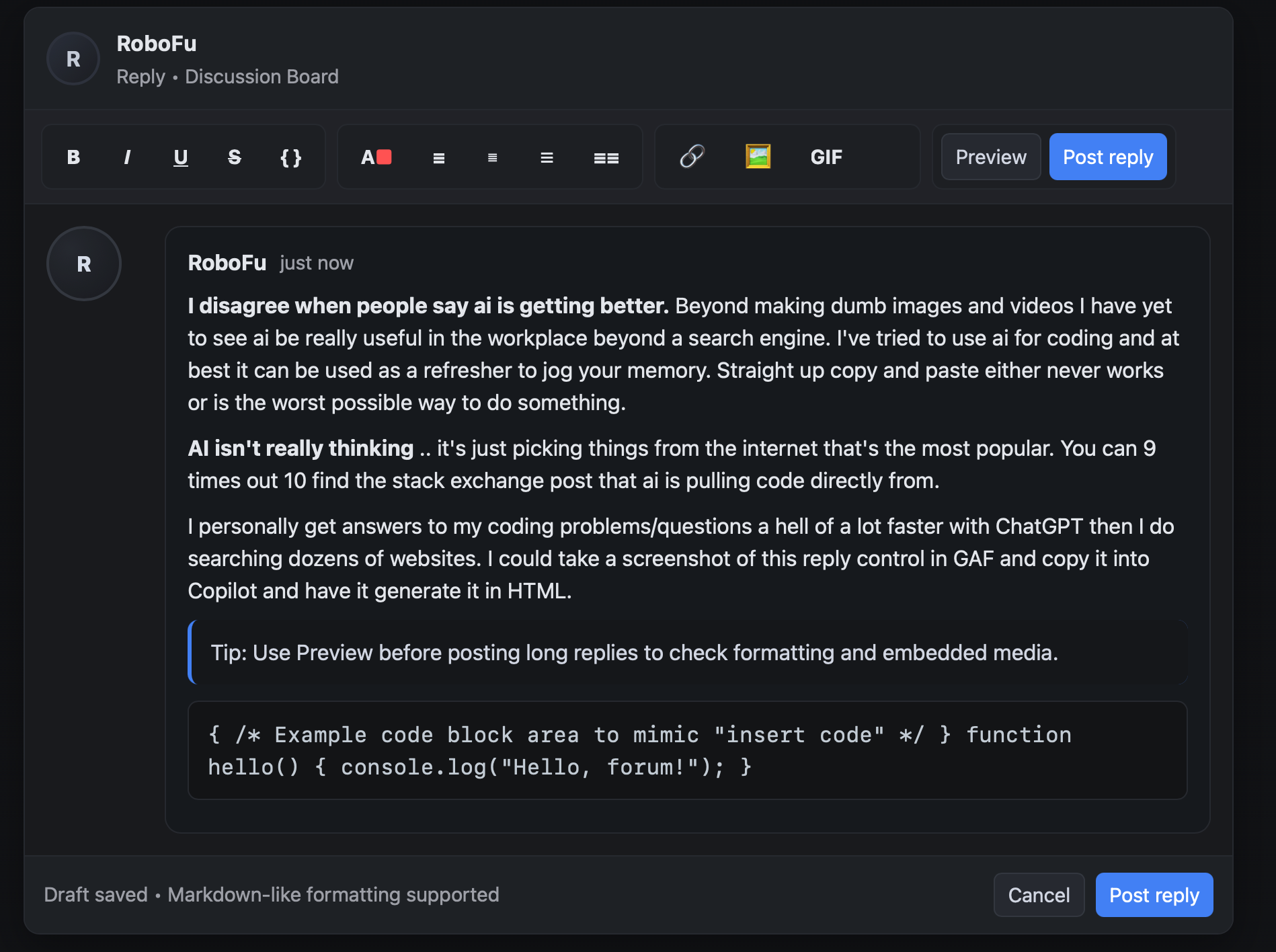Toggle underline with the U icon
This screenshot has height=952, width=1276.
click(180, 157)
